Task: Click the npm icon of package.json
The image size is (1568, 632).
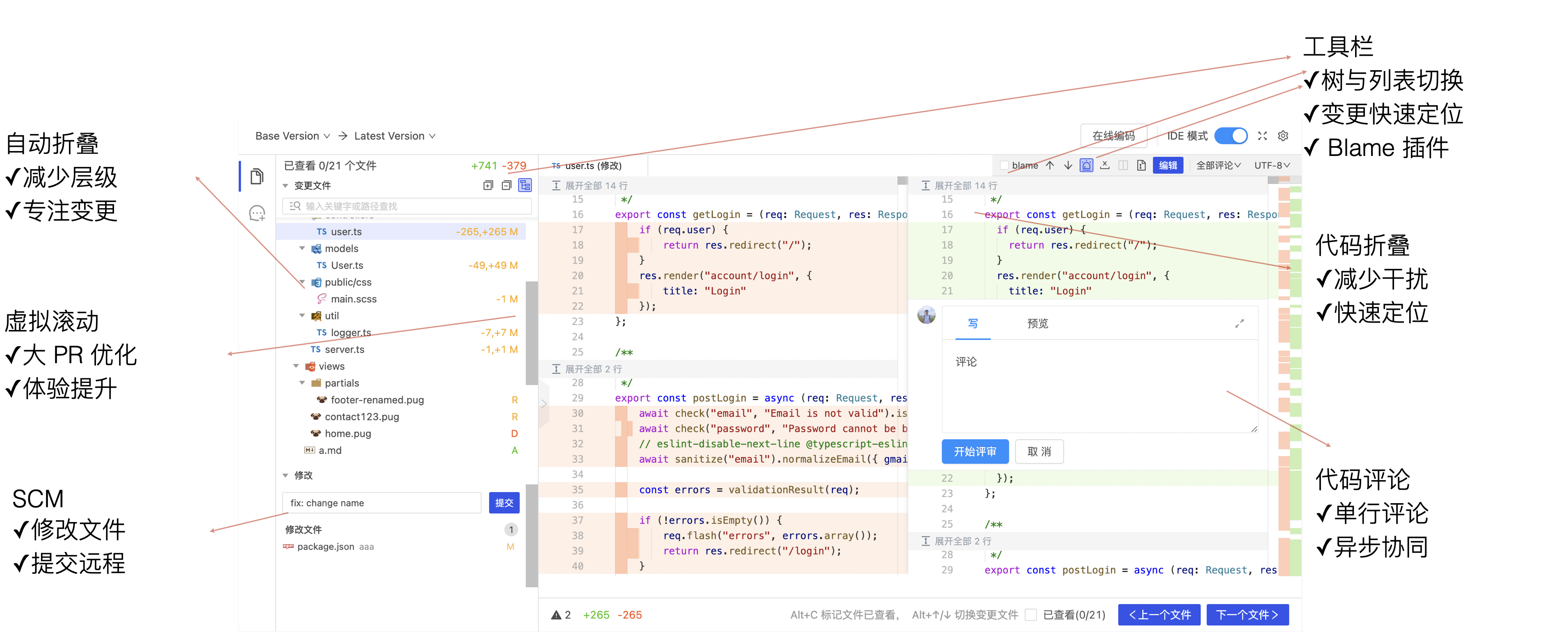Action: (x=288, y=546)
